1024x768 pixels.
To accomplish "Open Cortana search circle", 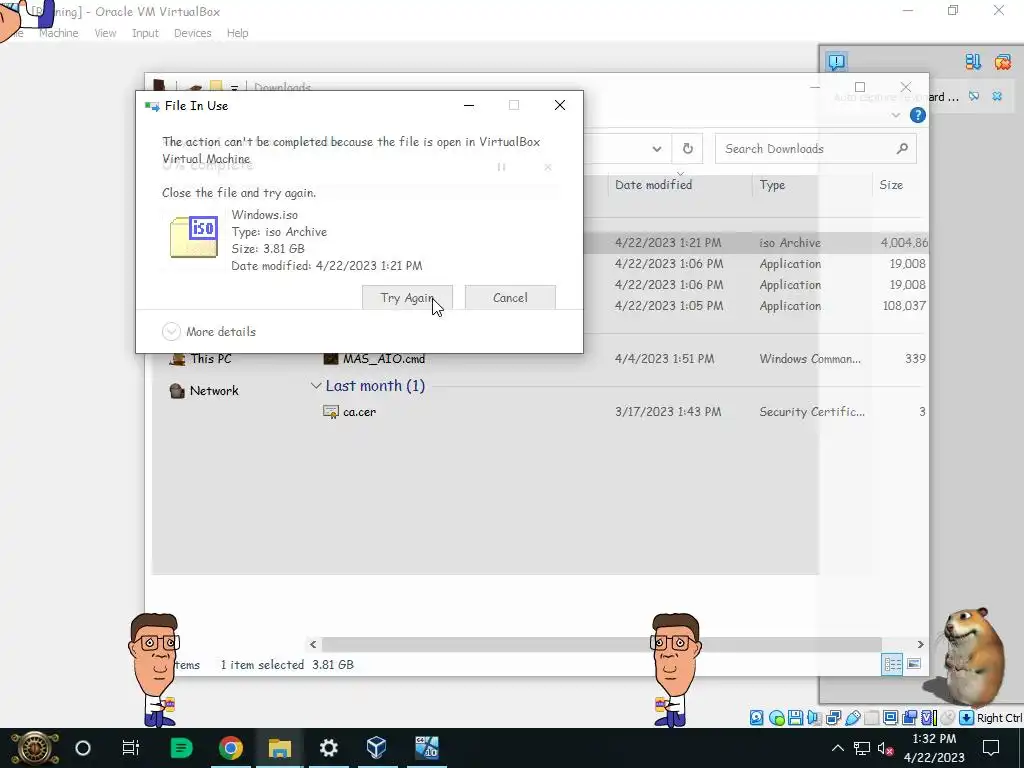I will (82, 748).
